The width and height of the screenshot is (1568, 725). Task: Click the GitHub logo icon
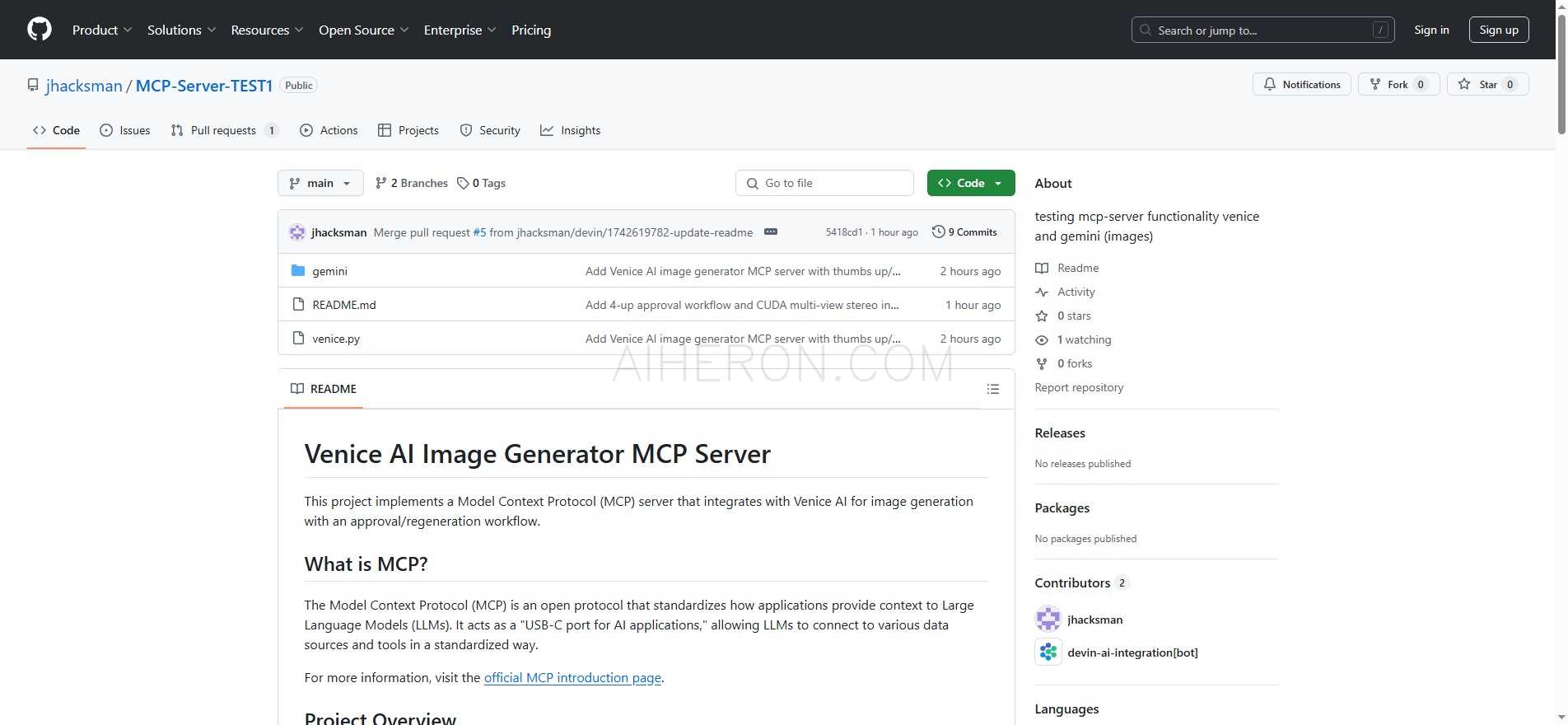(x=40, y=30)
